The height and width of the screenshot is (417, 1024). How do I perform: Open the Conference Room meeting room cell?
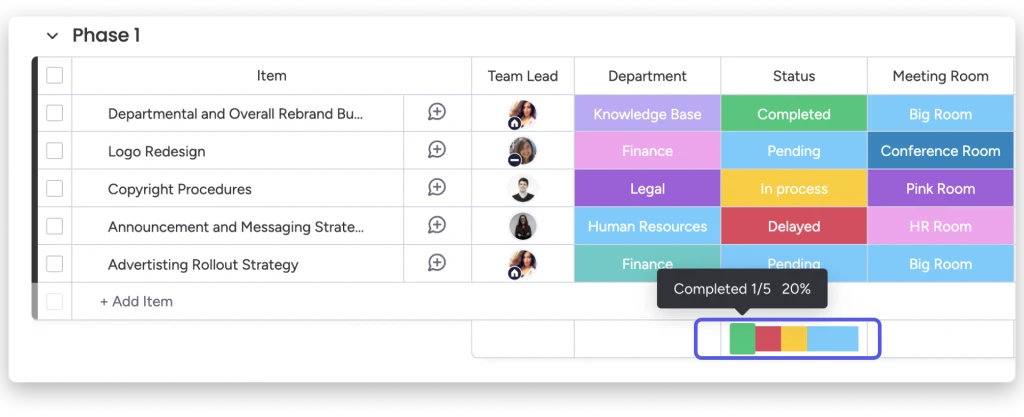tap(940, 151)
